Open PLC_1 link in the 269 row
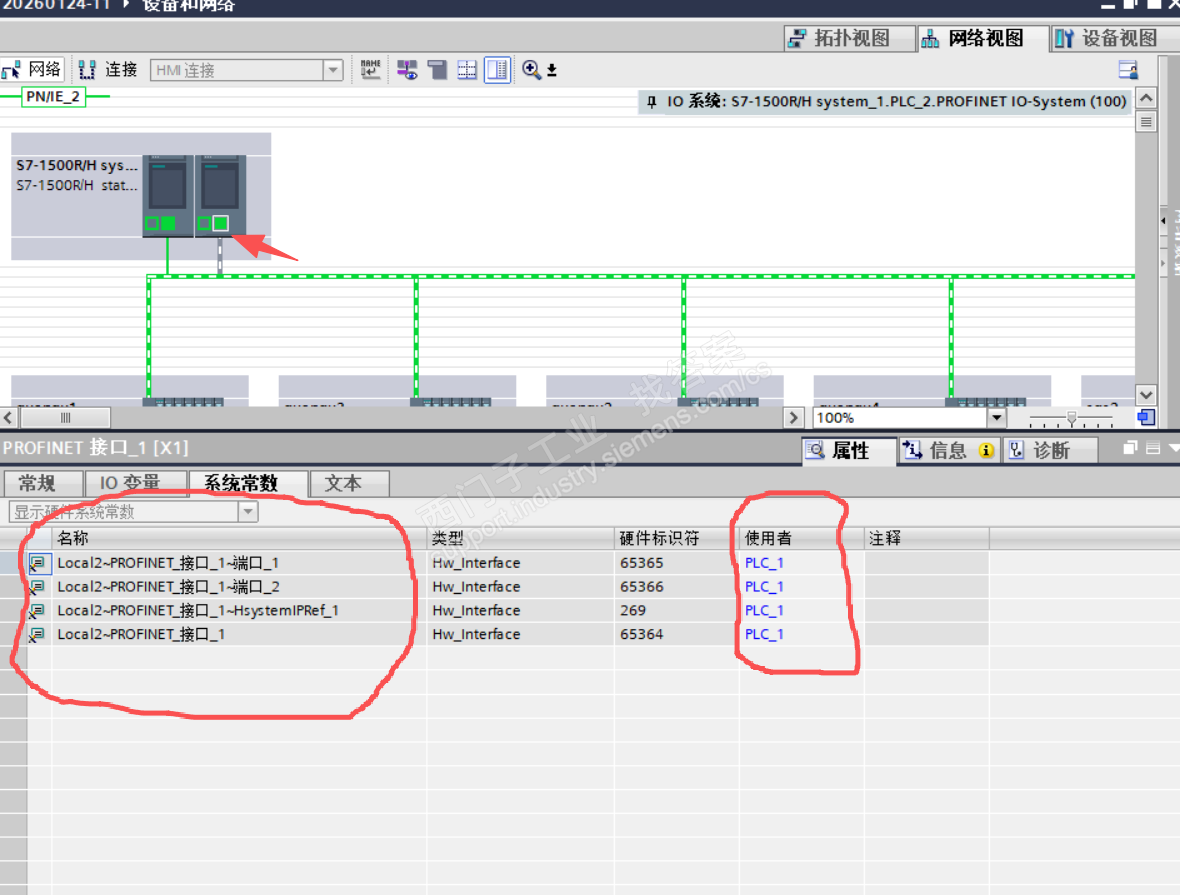The width and height of the screenshot is (1180, 895). (x=764, y=610)
